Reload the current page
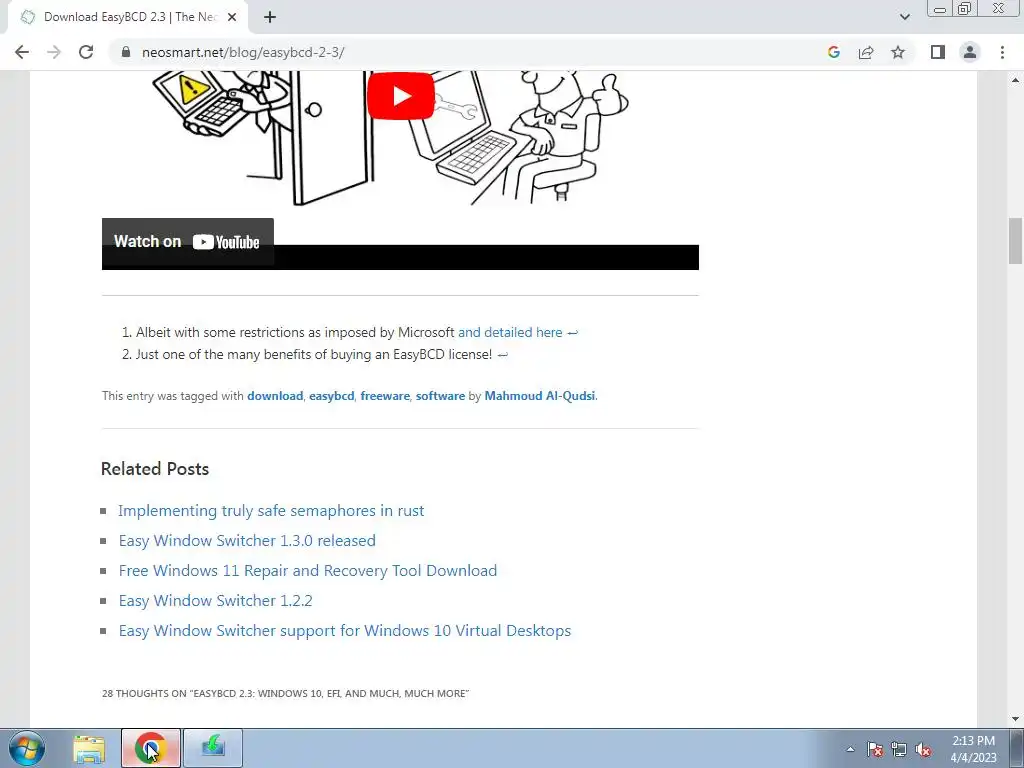The image size is (1024, 768). [x=86, y=52]
